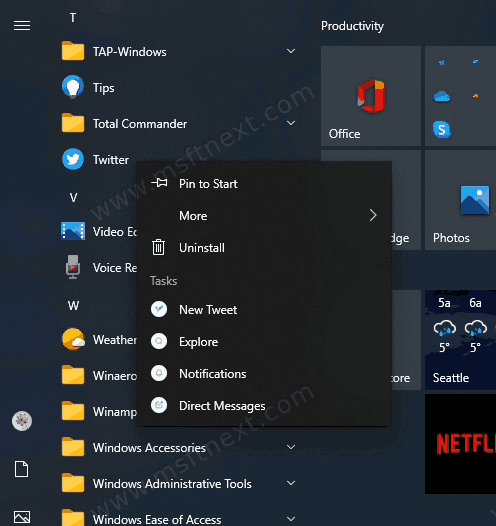This screenshot has width=496, height=526.
Task: Click the Windows Administrative Tools label
Action: pyautogui.click(x=172, y=484)
